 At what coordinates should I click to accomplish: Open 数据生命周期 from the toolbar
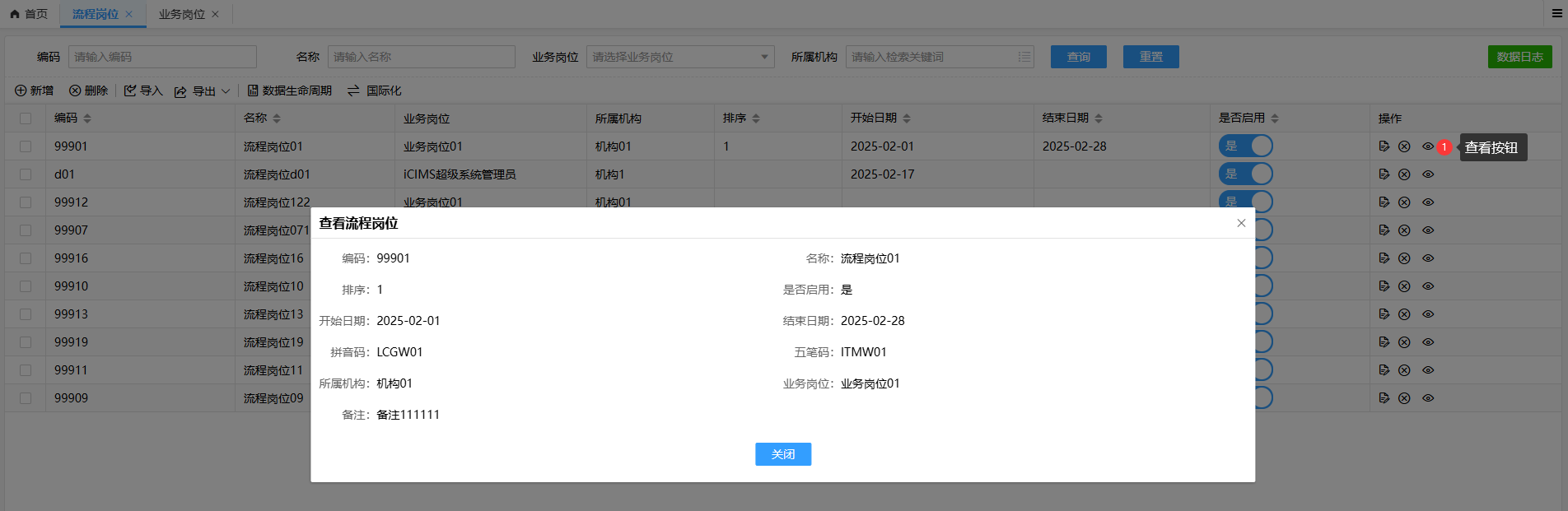tap(289, 91)
